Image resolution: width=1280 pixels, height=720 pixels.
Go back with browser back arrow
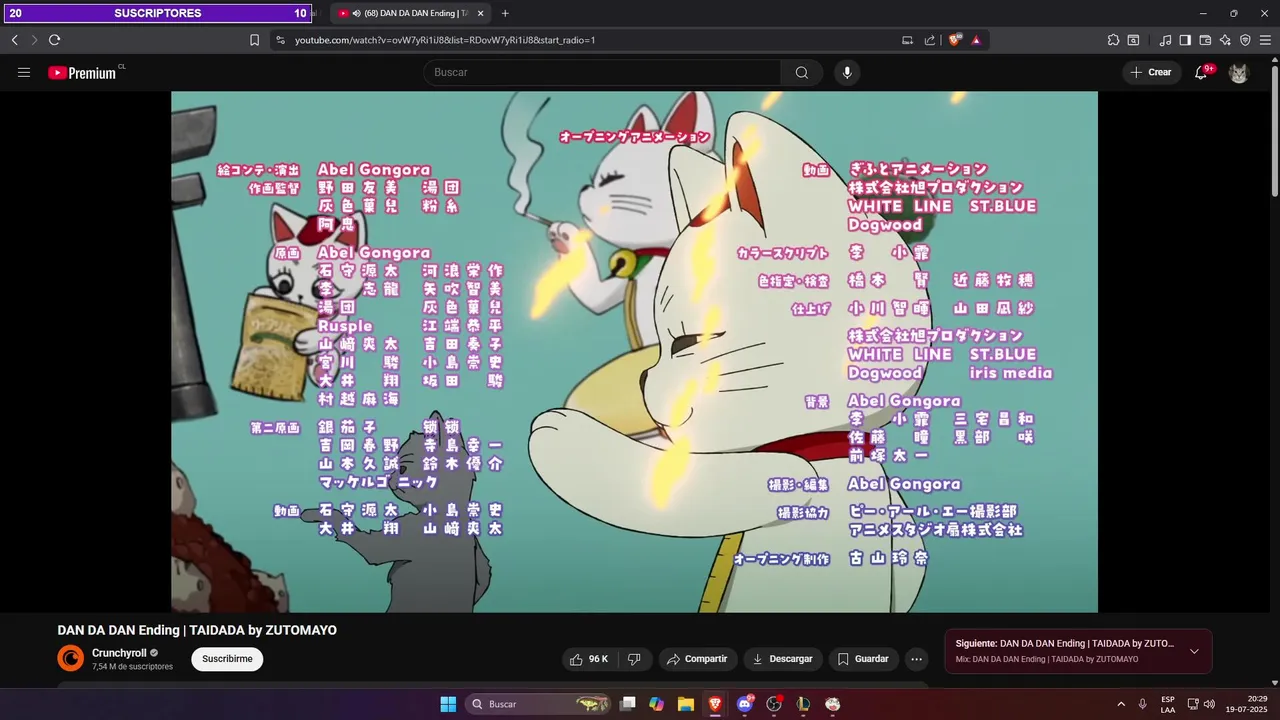click(x=15, y=40)
